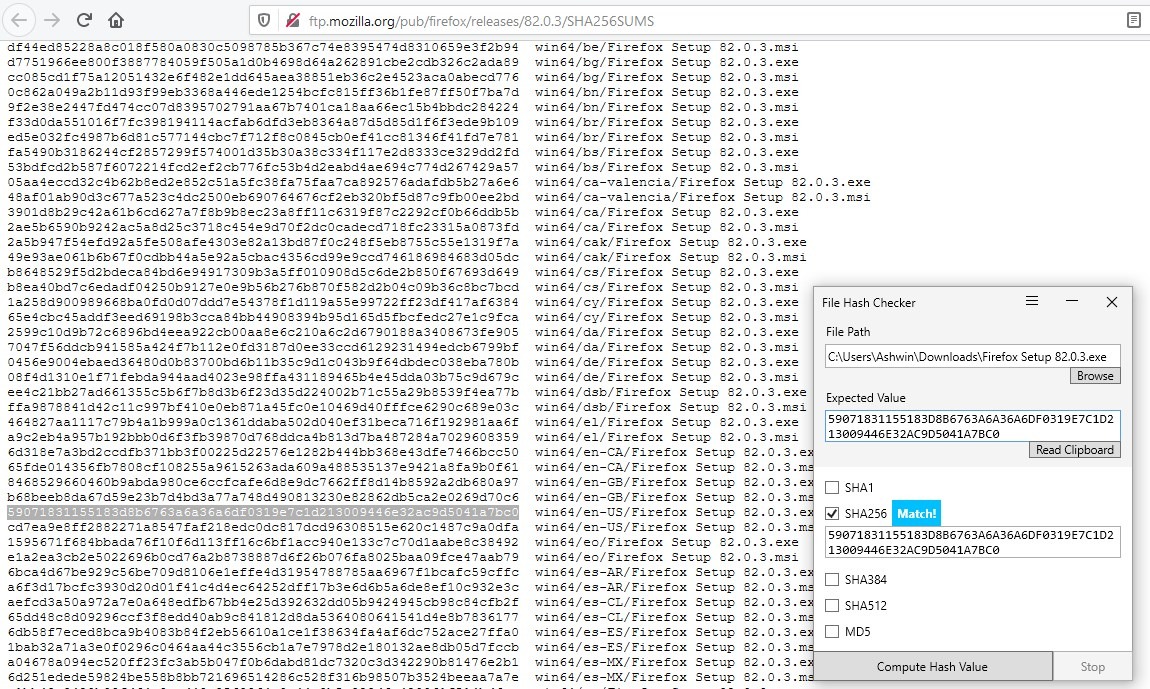Click the Read Clipboard button
Screen dimensions: 1150x689
point(1074,450)
